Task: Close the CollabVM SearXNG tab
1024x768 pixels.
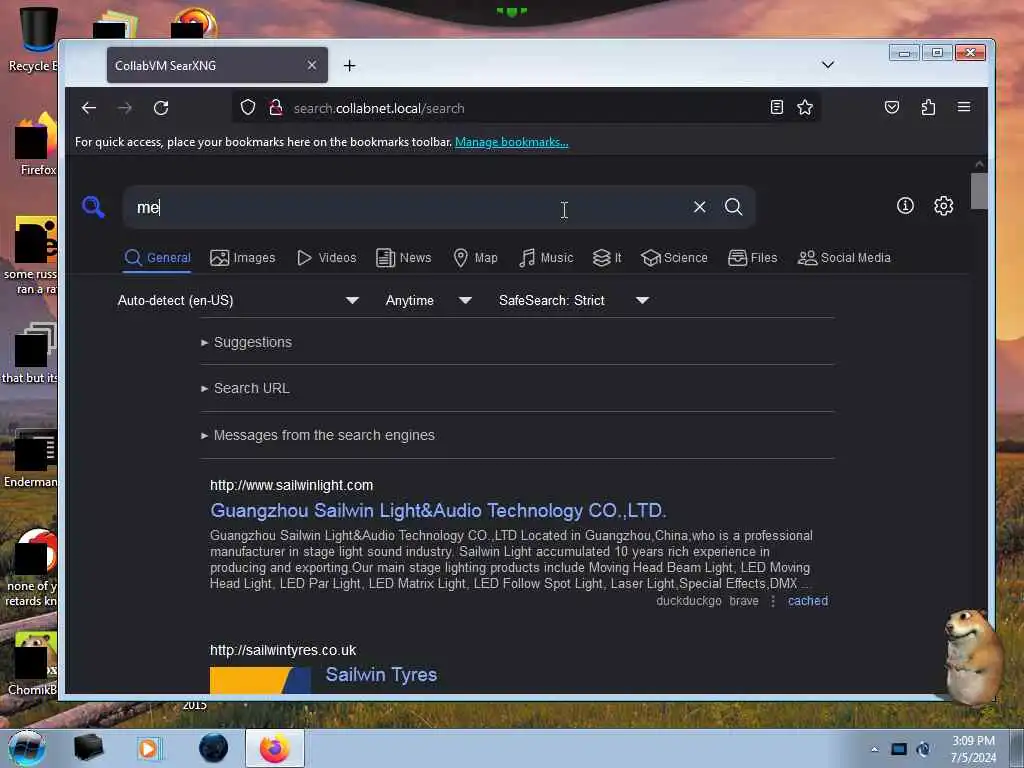Action: [312, 65]
